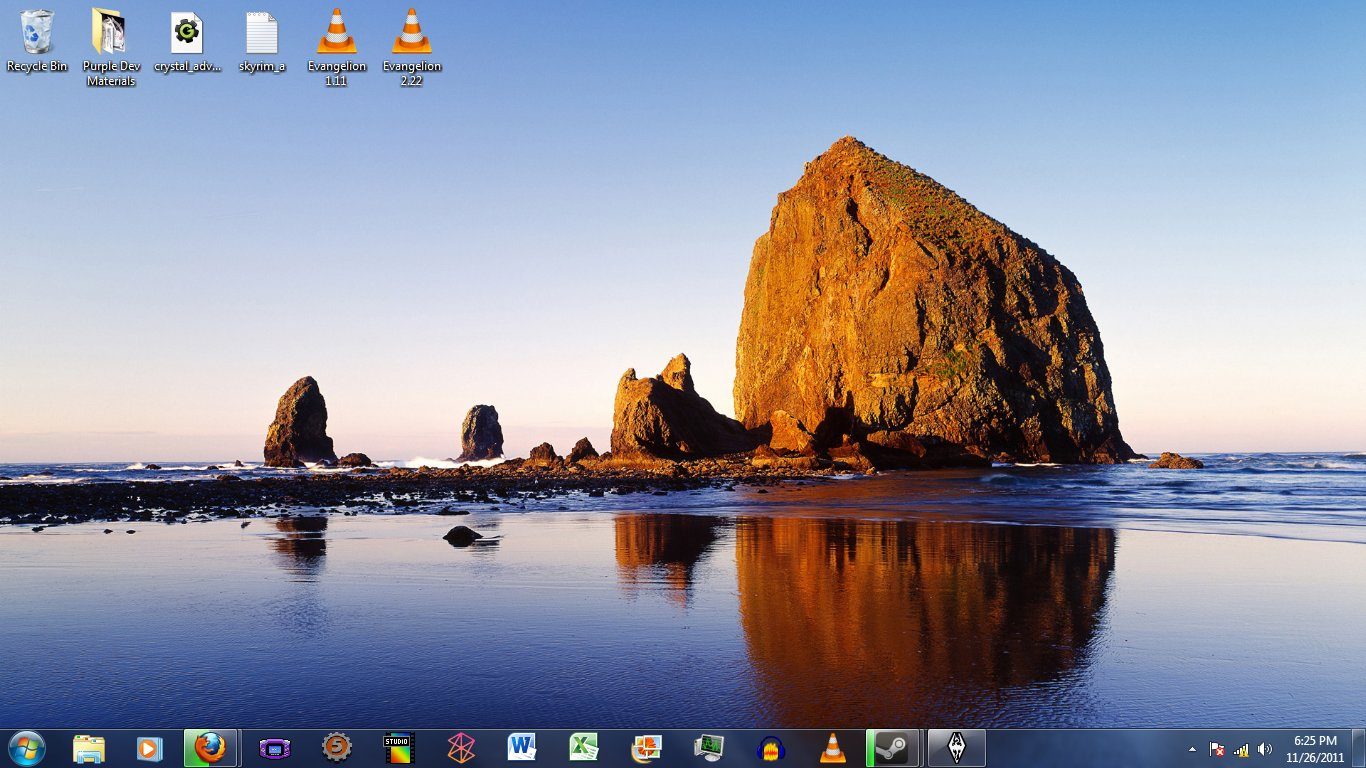Viewport: 1366px width, 768px height.
Task: Open the volume speaker control
Action: click(x=1265, y=749)
